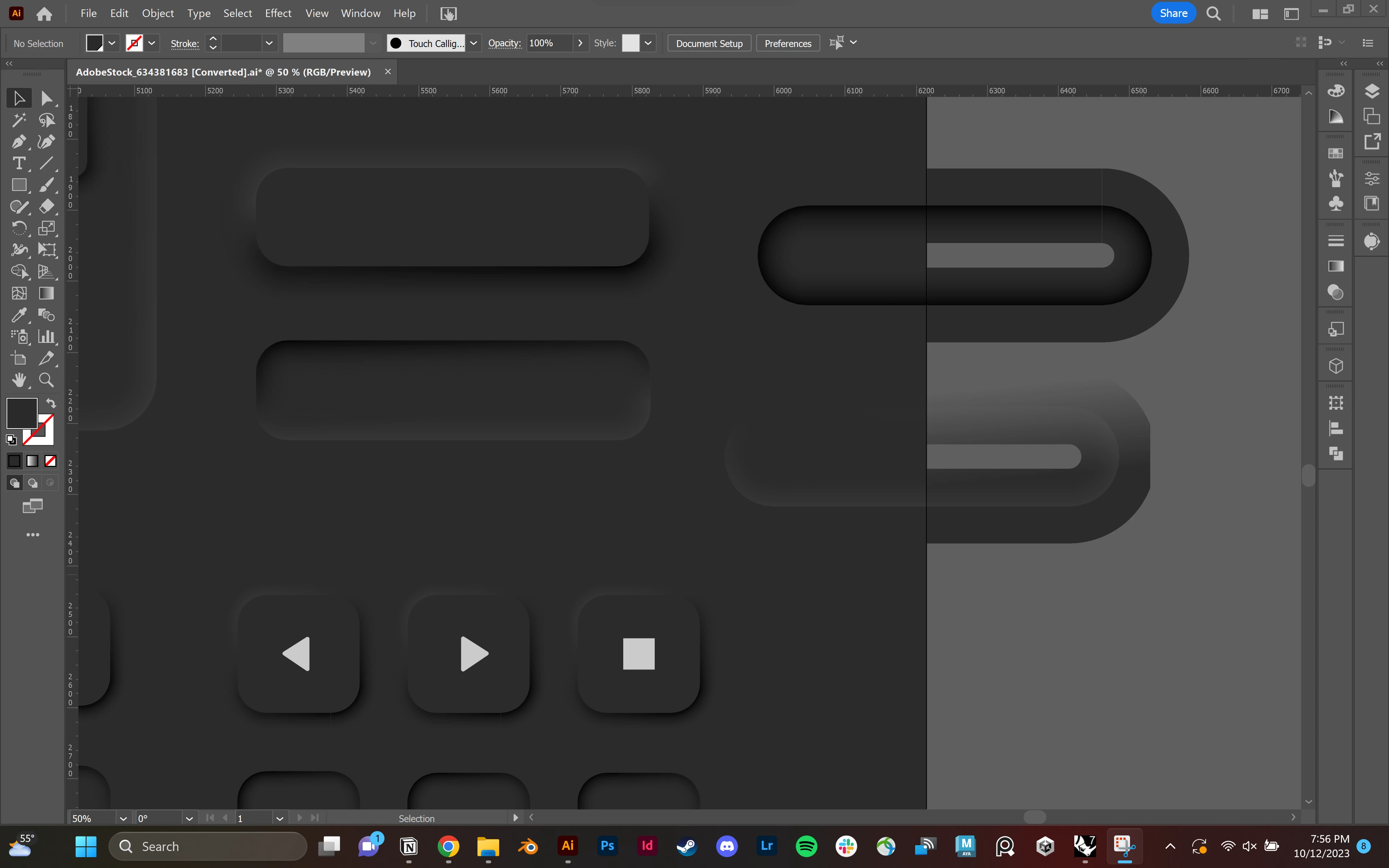Select the Magic Wand tool
1389x868 pixels.
click(18, 120)
